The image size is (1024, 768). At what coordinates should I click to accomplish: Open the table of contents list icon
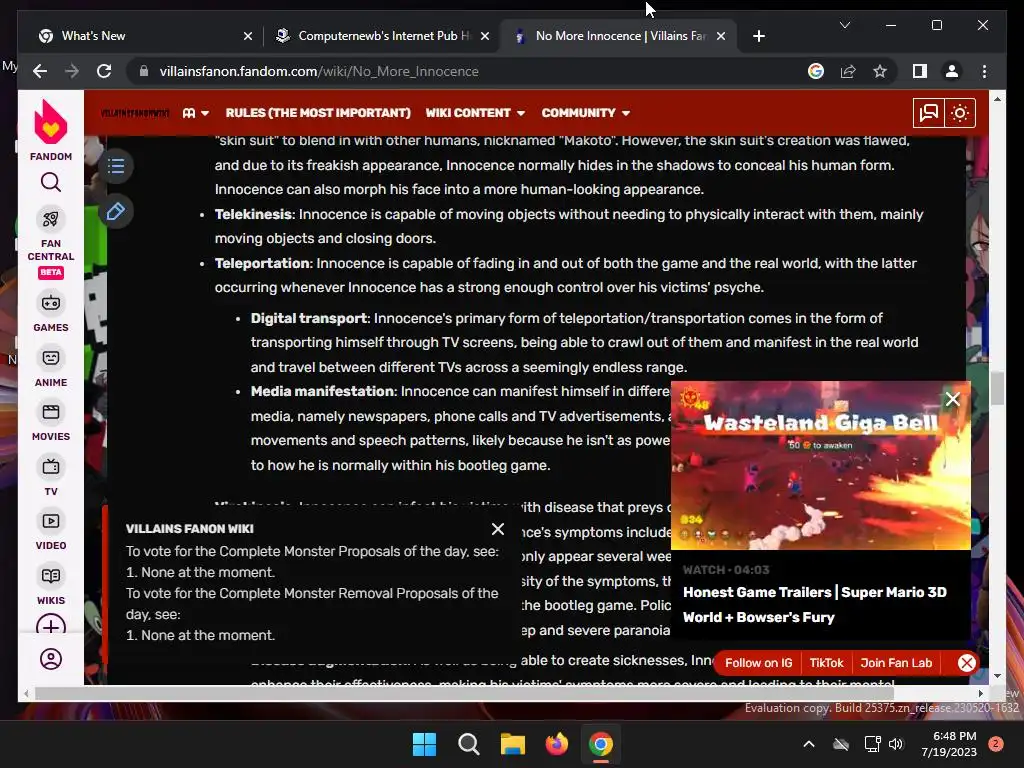[116, 166]
